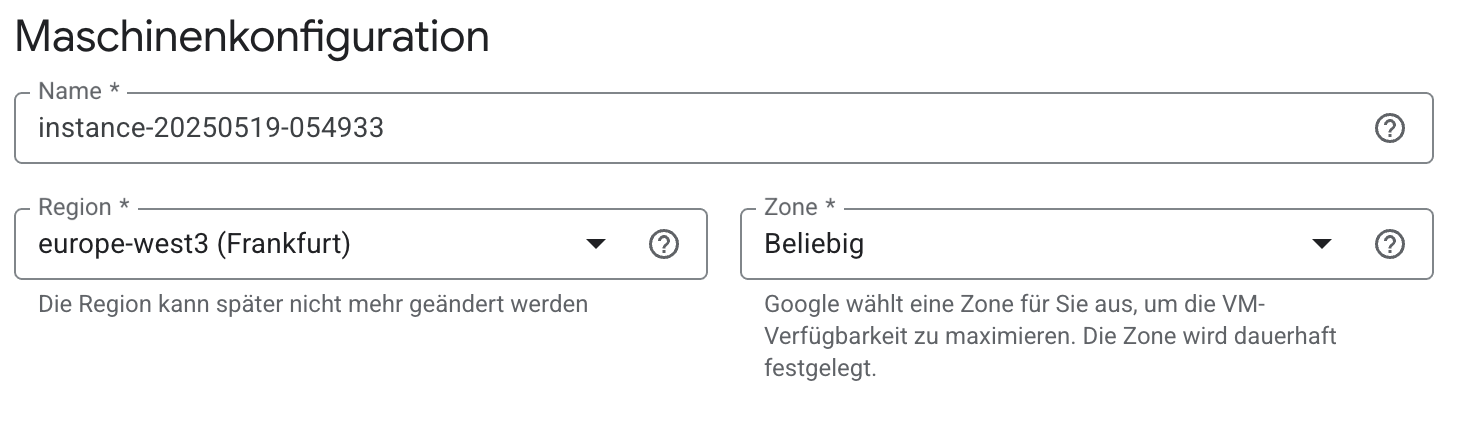This screenshot has width=1470, height=438.
Task: Click the "Region *" field label
Action: [84, 208]
